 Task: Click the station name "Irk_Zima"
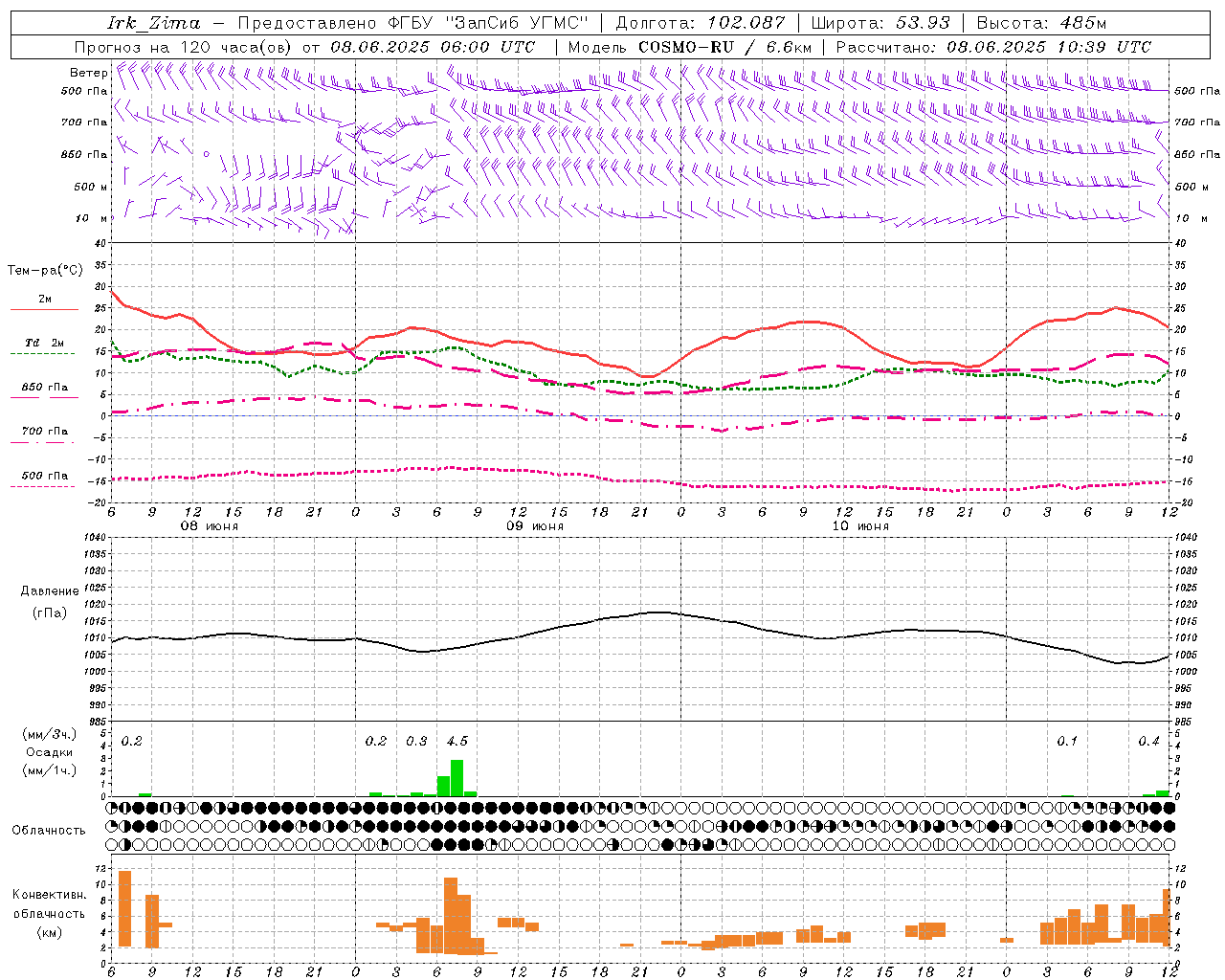pos(154,23)
